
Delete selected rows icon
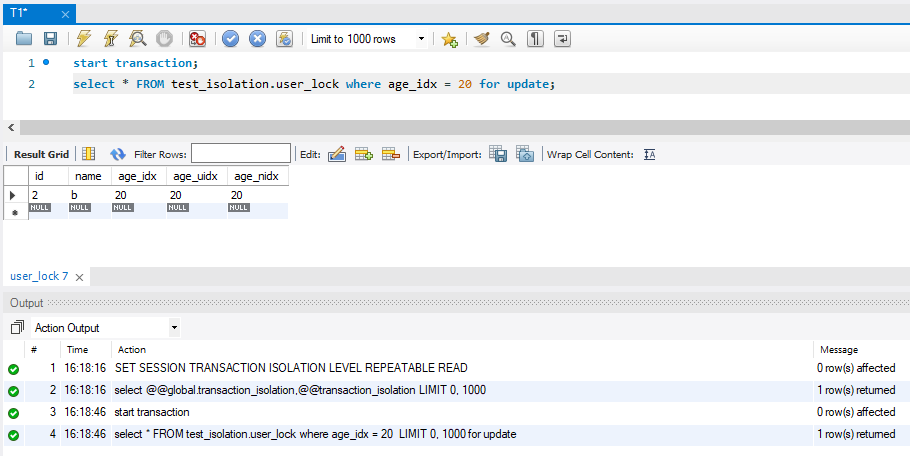[x=391, y=154]
